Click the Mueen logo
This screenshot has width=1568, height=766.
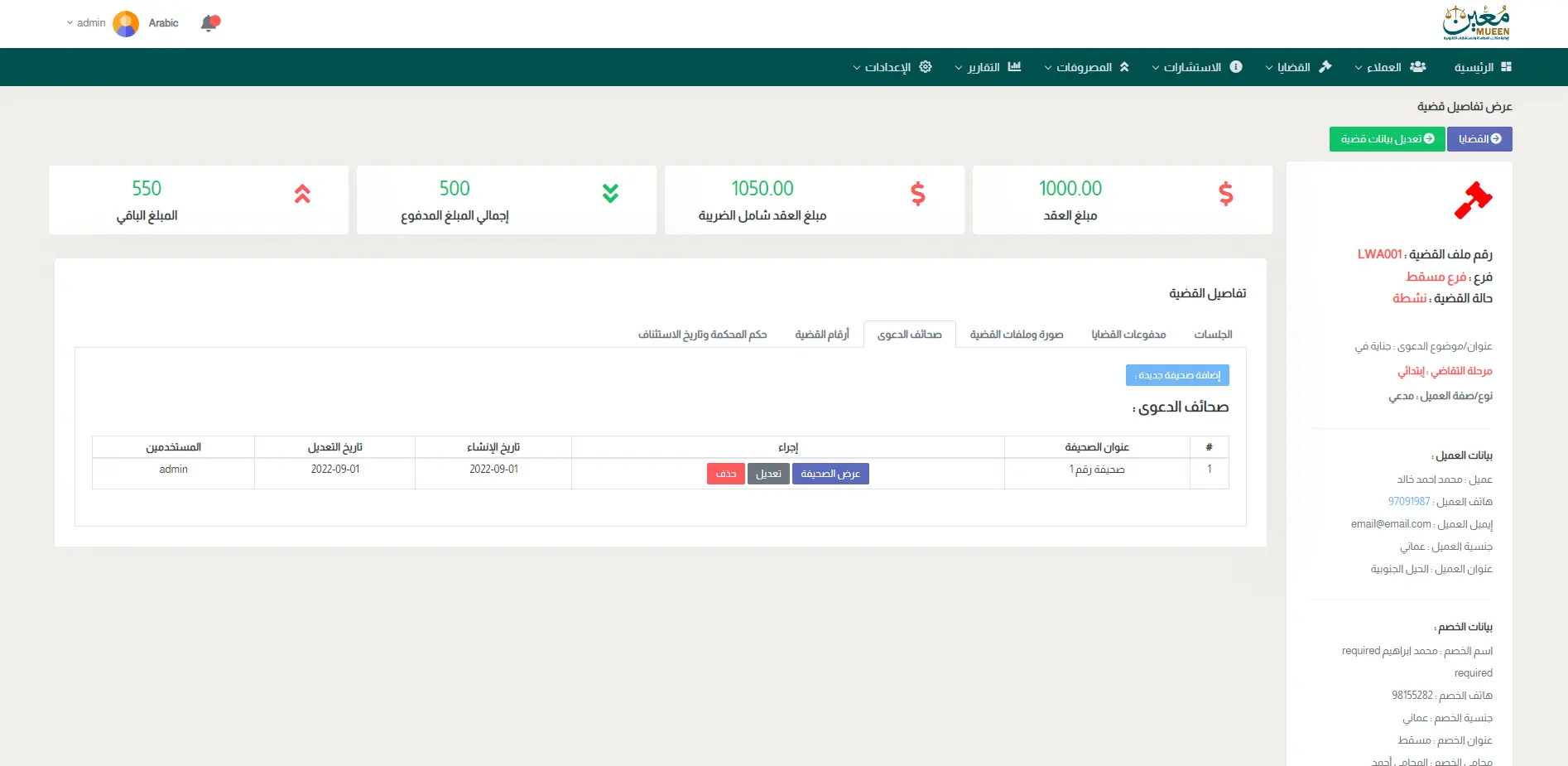1477,23
